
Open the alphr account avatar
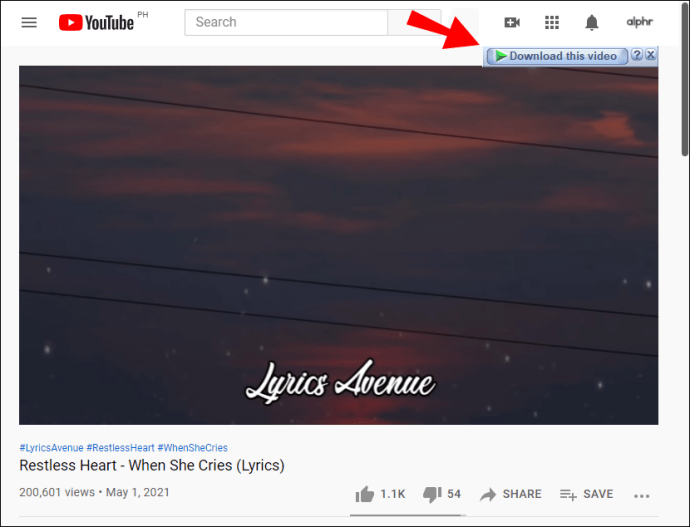pos(640,22)
